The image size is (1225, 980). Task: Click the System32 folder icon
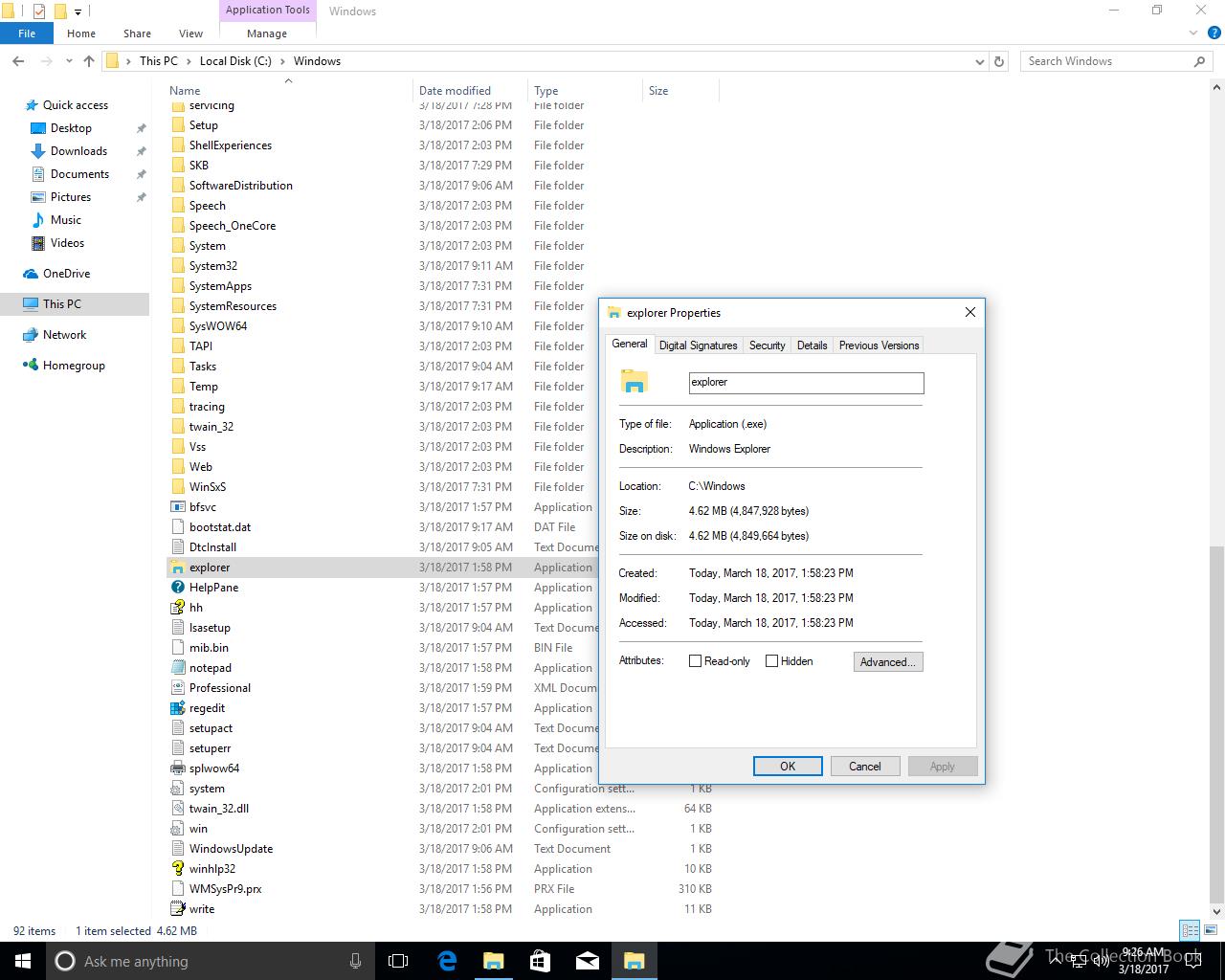pyautogui.click(x=177, y=266)
